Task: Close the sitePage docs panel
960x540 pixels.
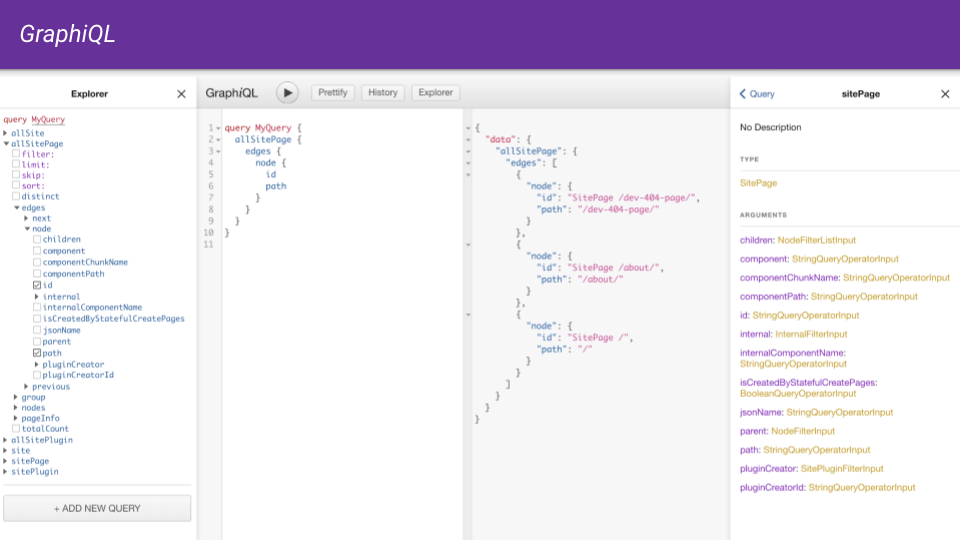Action: 945,94
